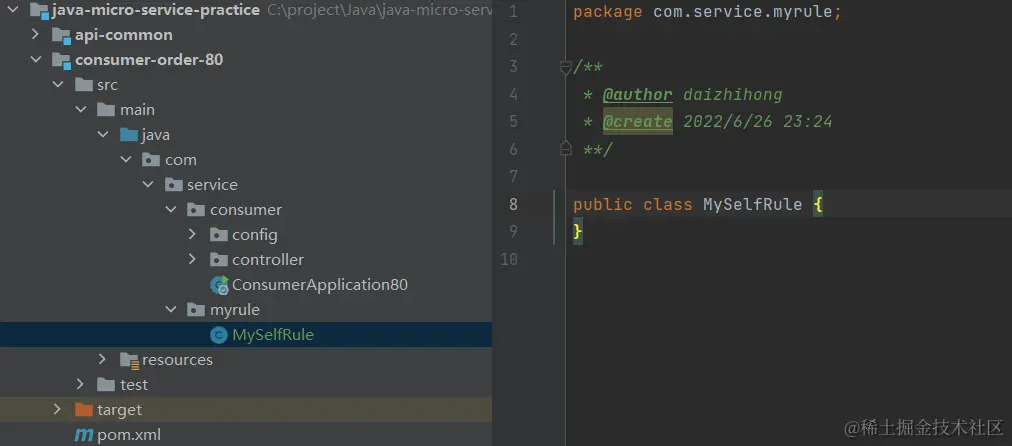The width and height of the screenshot is (1012, 446).
Task: Click the blue java source root icon
Action: [128, 135]
